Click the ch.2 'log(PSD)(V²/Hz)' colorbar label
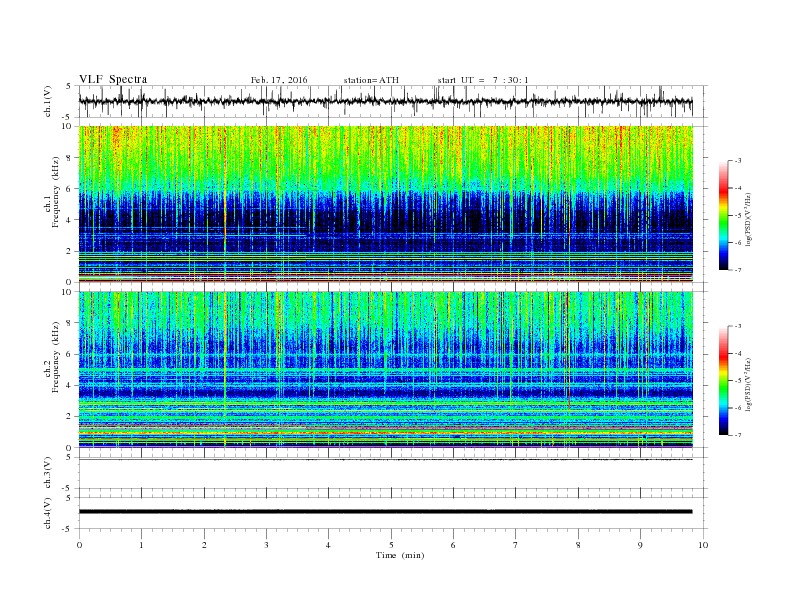 pos(748,384)
